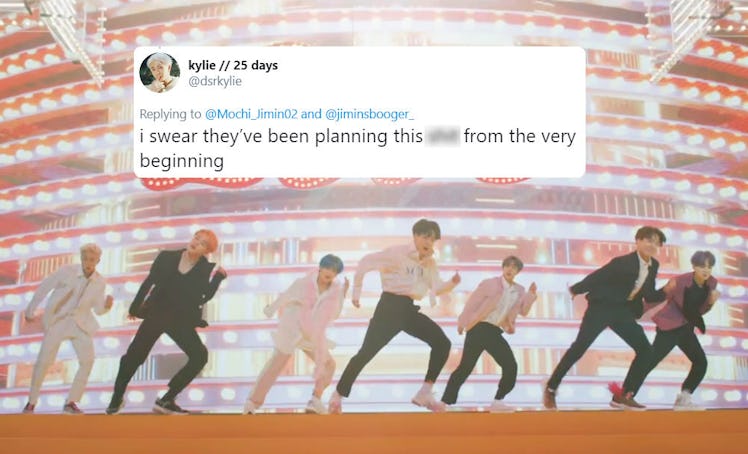Select the orange-haired dancer in black suit
The height and width of the screenshot is (454, 748).
pos(166,321)
